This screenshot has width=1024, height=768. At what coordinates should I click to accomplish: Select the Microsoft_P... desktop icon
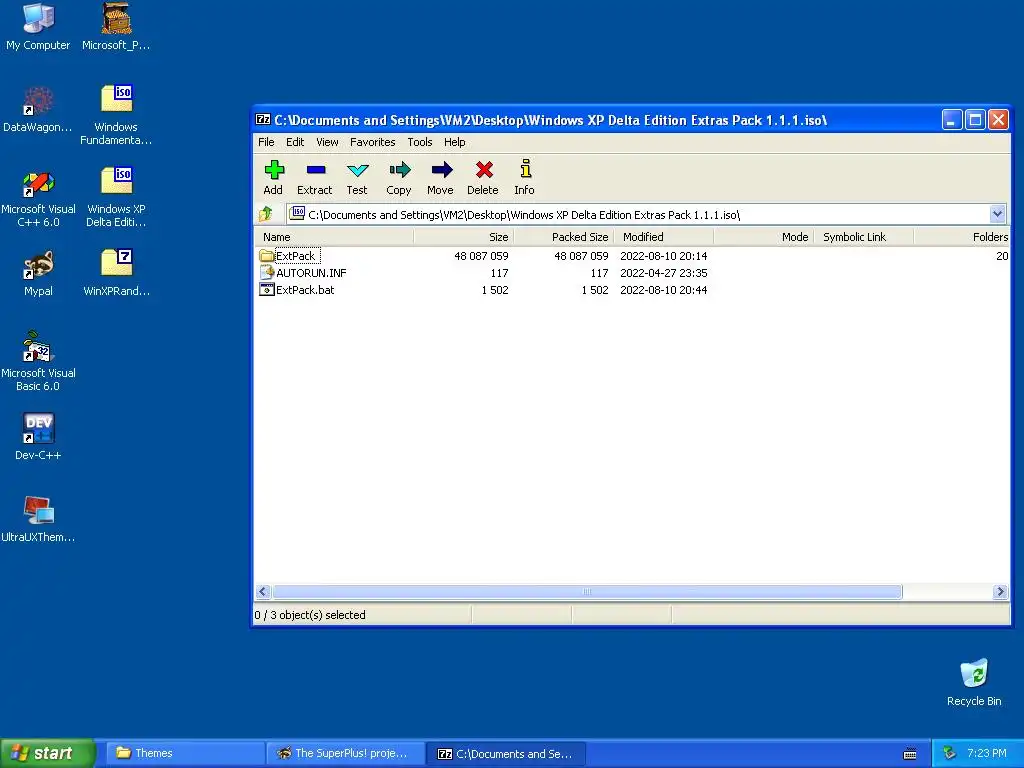(116, 27)
